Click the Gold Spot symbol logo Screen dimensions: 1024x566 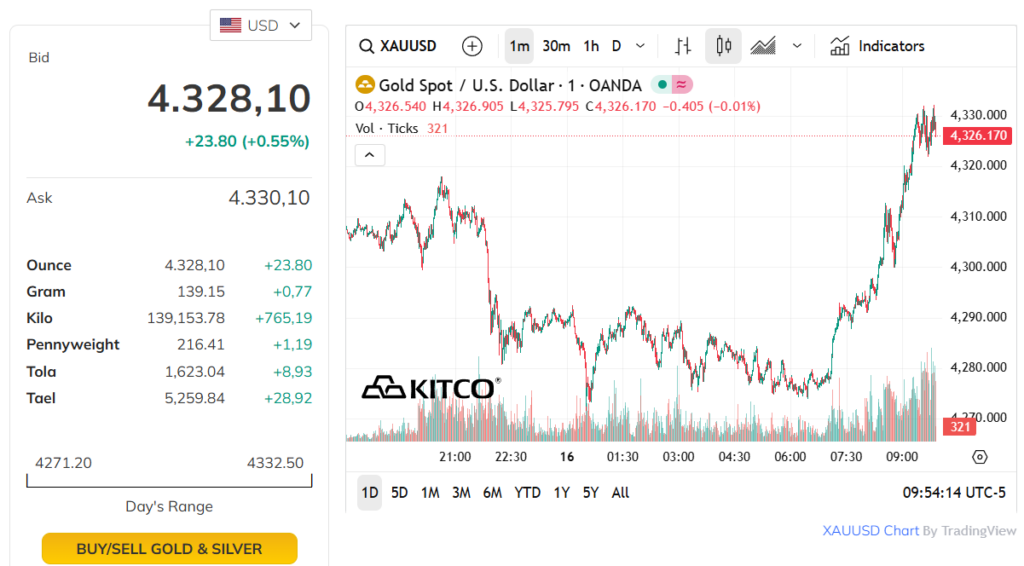(x=365, y=85)
